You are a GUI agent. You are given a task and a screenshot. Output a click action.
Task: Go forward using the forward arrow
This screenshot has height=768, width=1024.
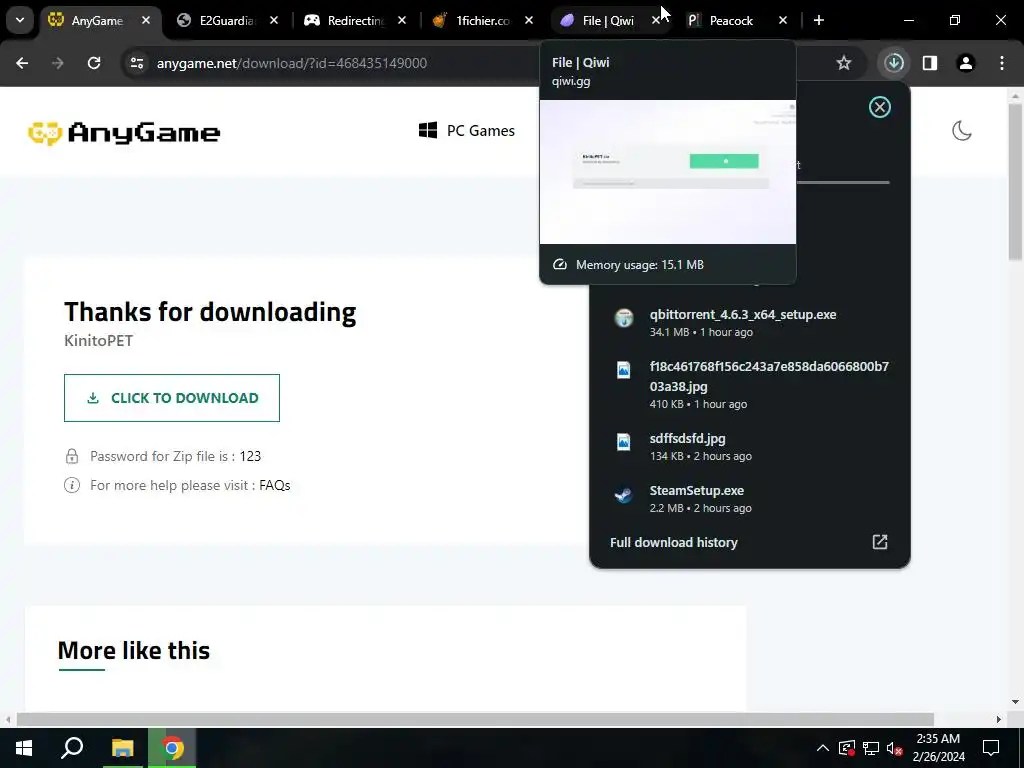[58, 63]
